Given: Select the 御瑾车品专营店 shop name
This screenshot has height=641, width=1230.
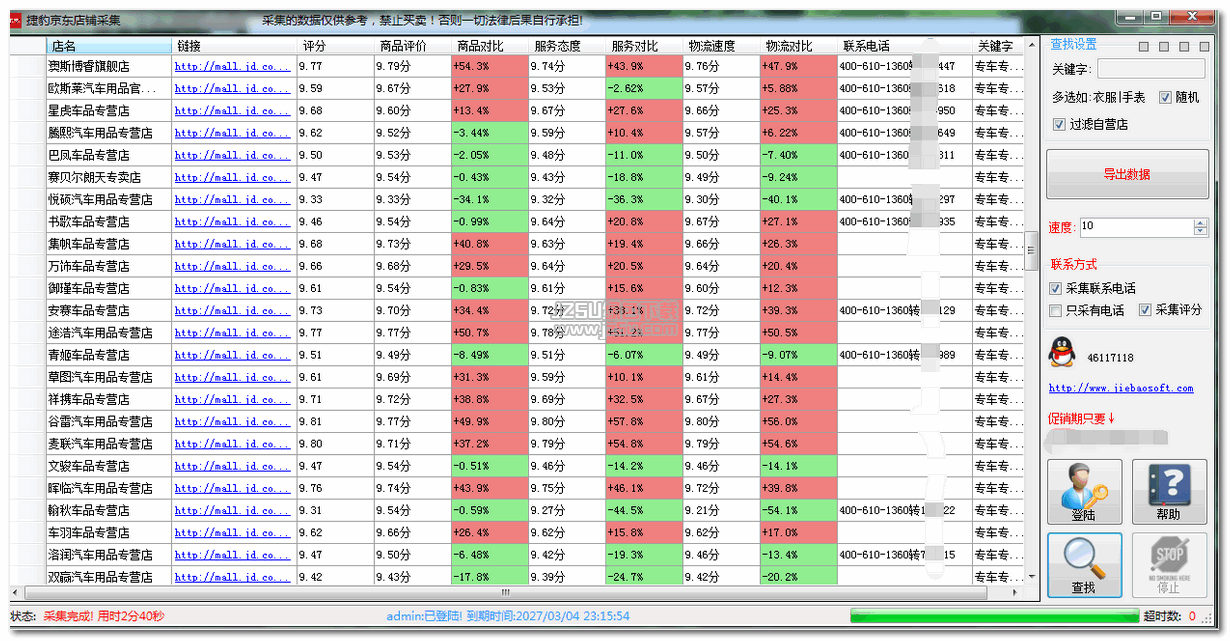Looking at the screenshot, I should pyautogui.click(x=88, y=288).
